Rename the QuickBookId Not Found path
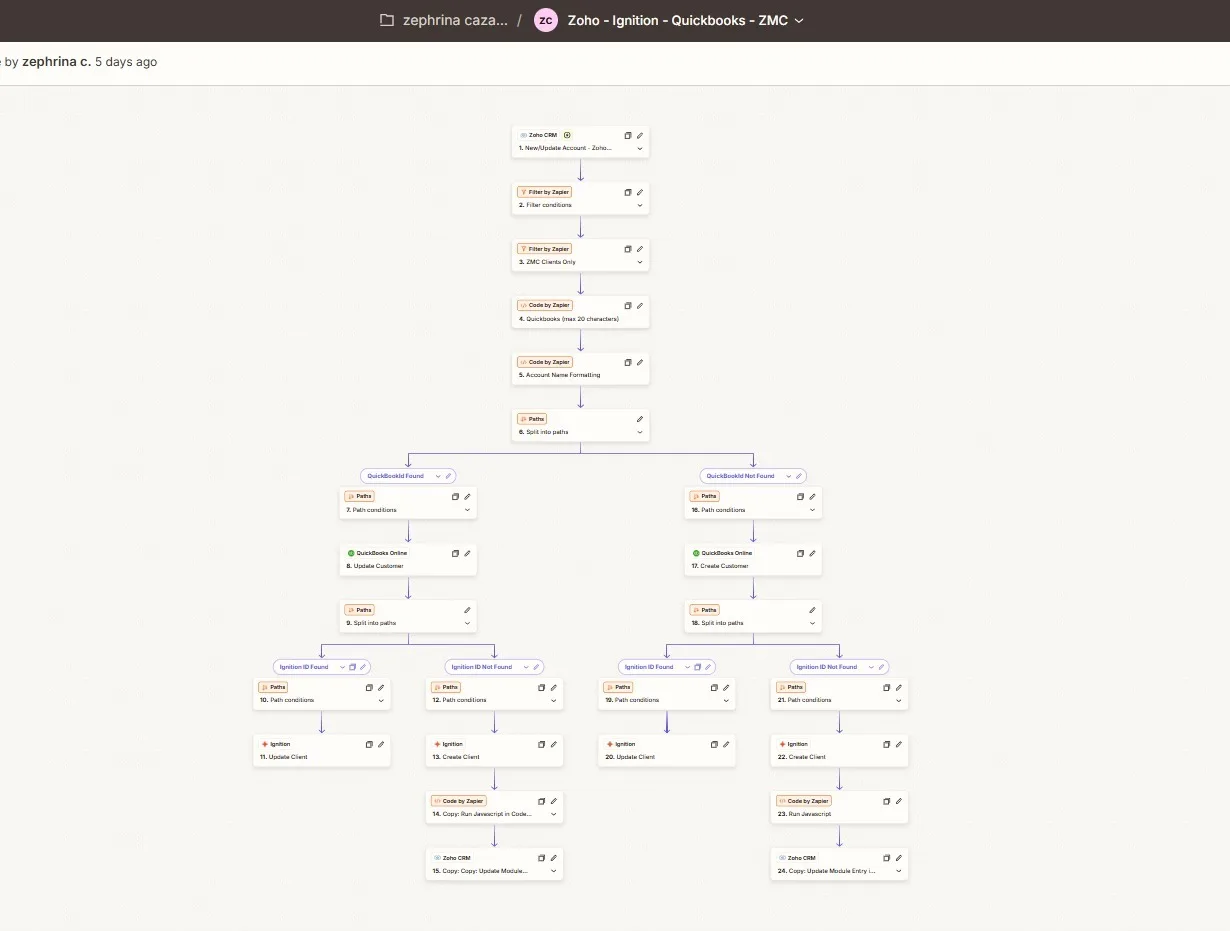 pos(797,476)
